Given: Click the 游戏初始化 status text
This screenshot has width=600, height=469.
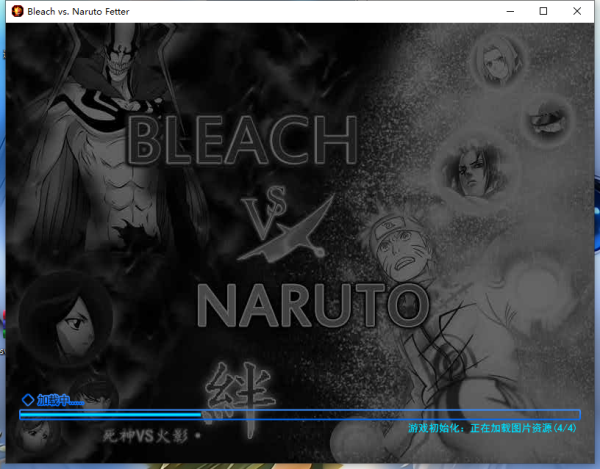Looking at the screenshot, I should 492,428.
